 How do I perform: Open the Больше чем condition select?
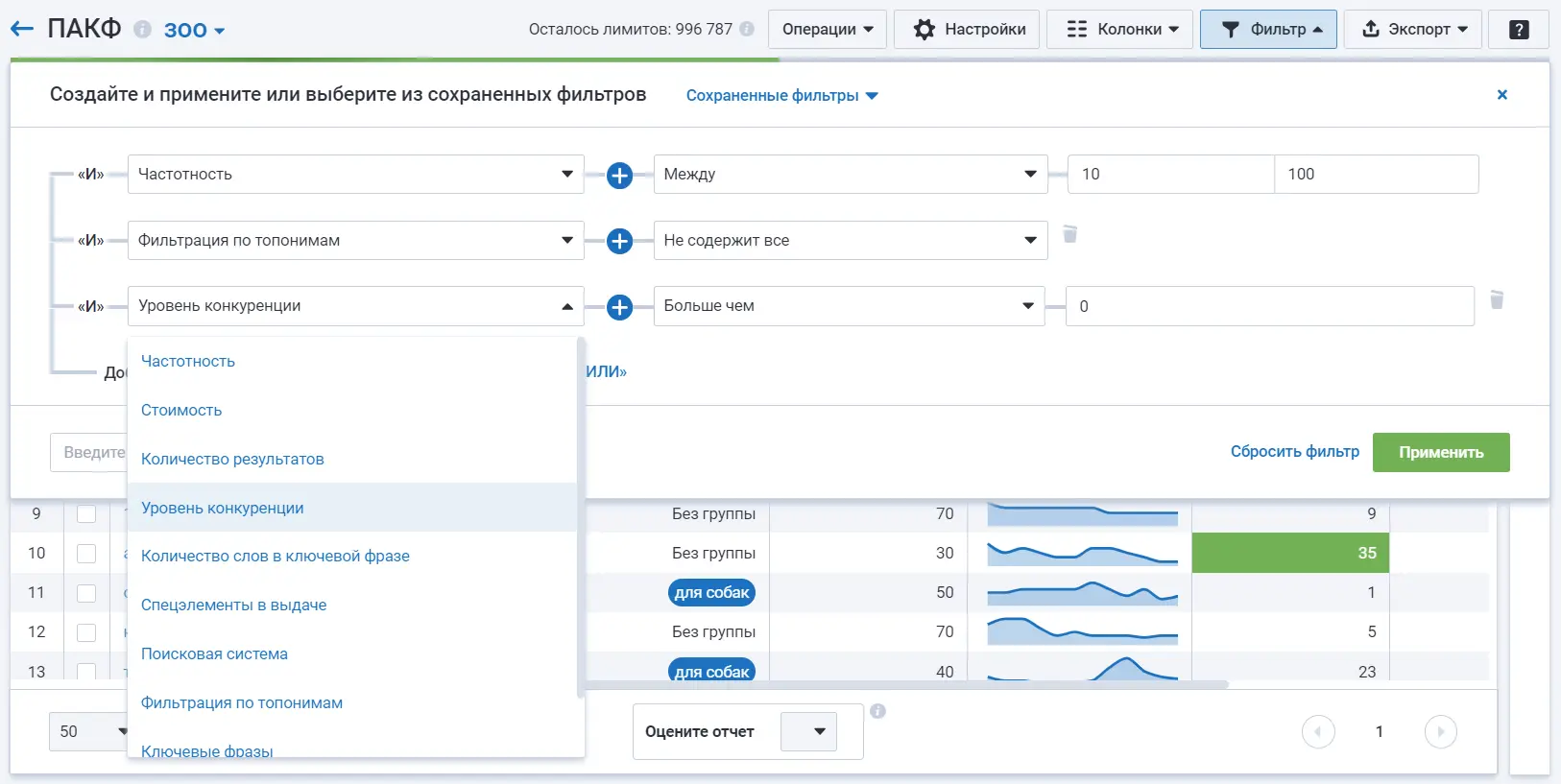849,306
